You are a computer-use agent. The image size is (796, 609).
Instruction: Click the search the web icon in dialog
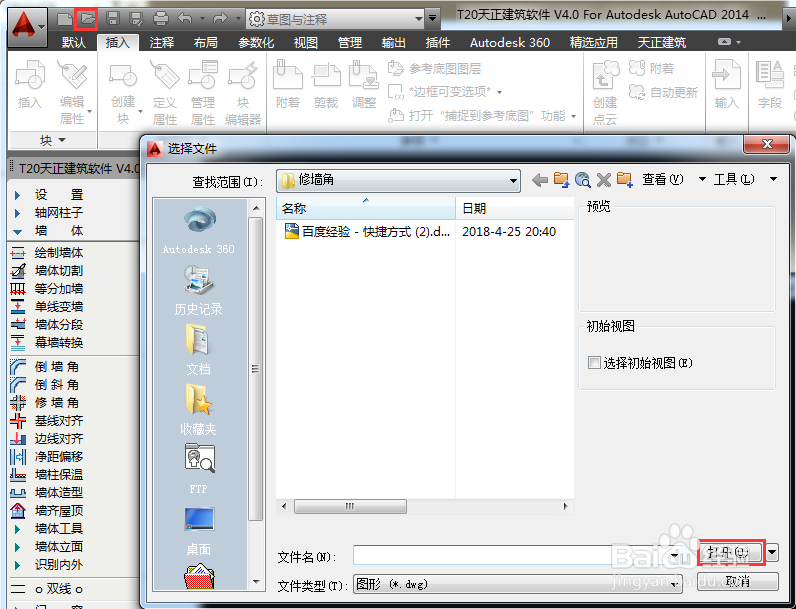[x=582, y=180]
